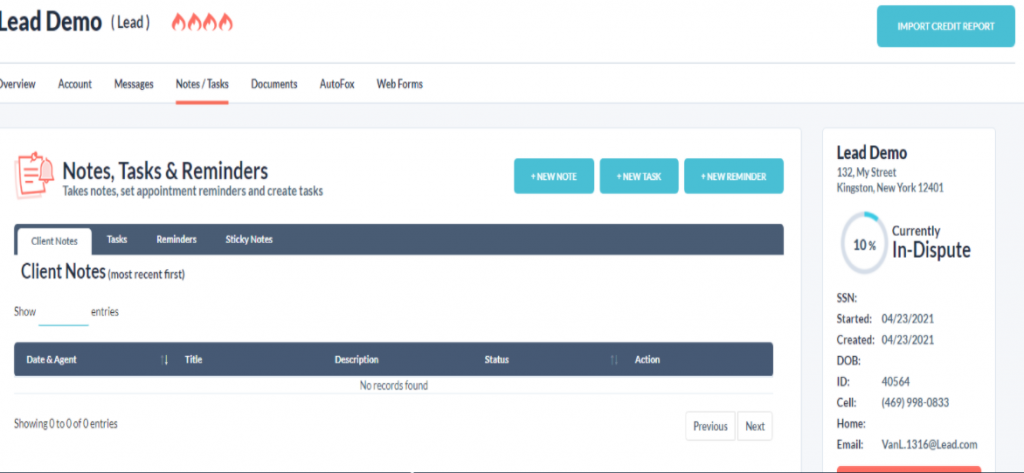Click the + New Reminder button
The height and width of the screenshot is (473, 1024).
pos(733,176)
